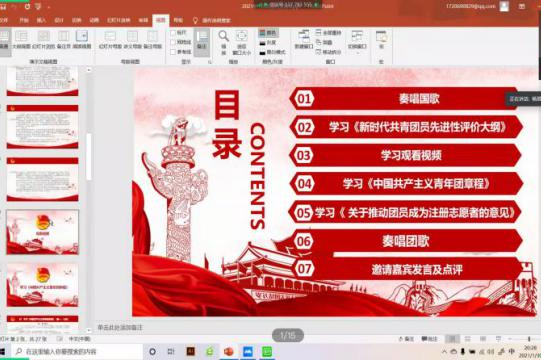Enable the Ruler checkbox
The width and height of the screenshot is (542, 360).
[173, 33]
